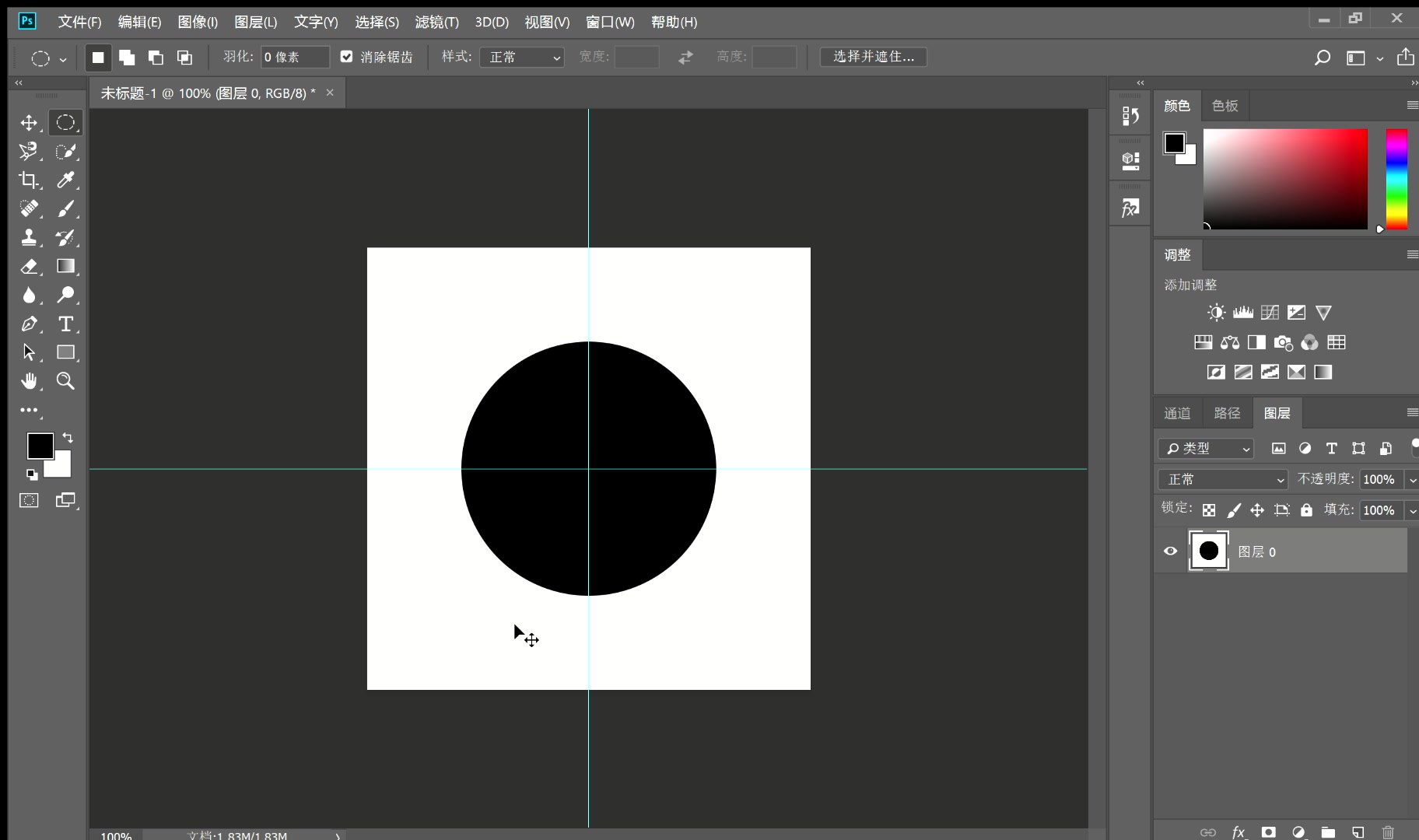Click the foreground color swatch in toolbar
The height and width of the screenshot is (840, 1419).
click(40, 446)
